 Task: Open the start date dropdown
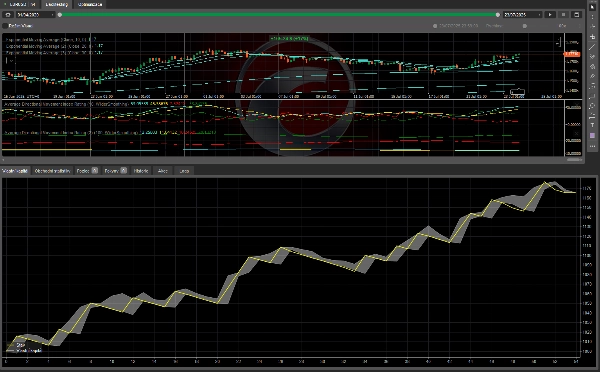pyautogui.click(x=36, y=15)
